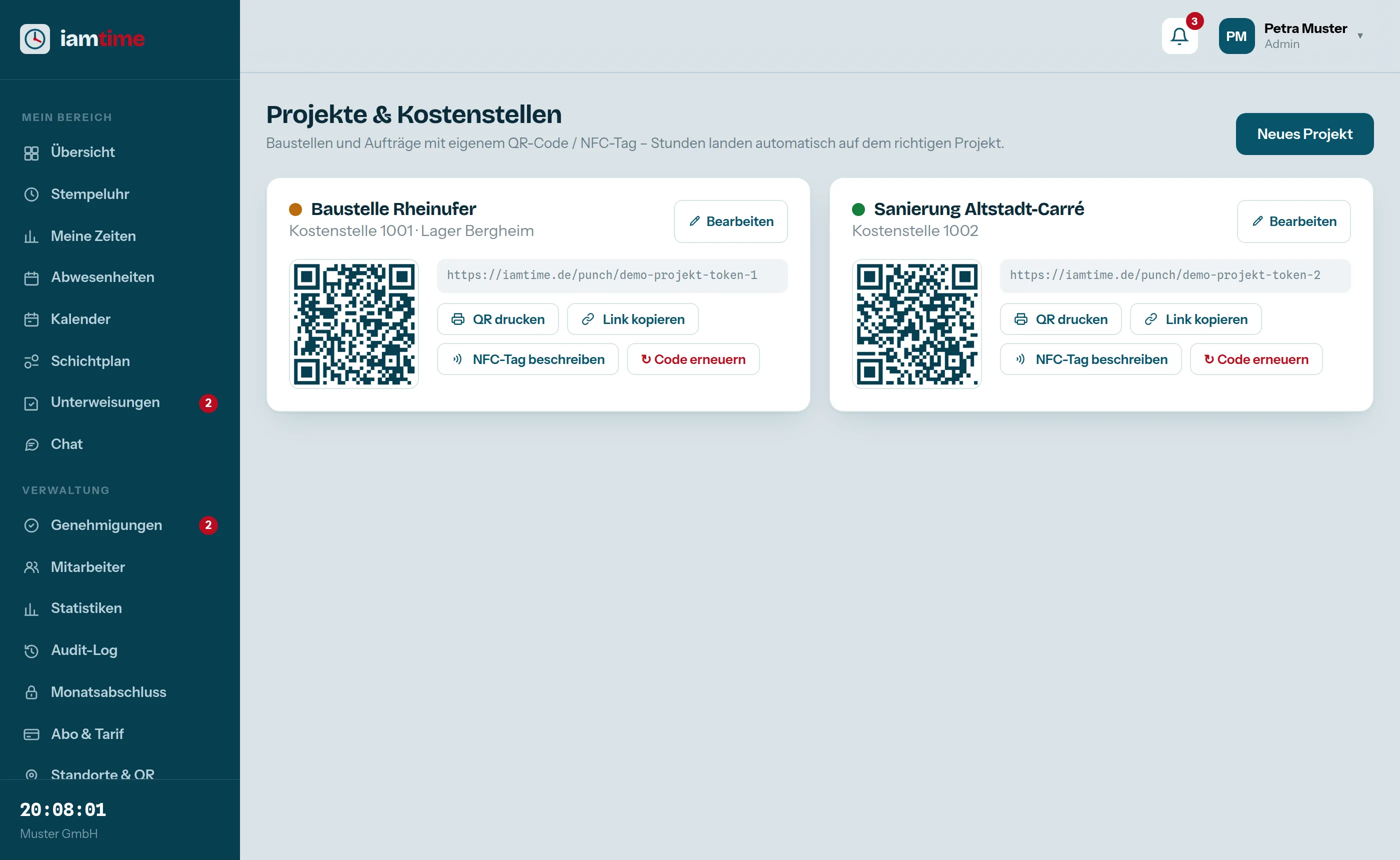Click the Neues Projekt button
Screen dimensions: 1400x860
pos(1304,134)
